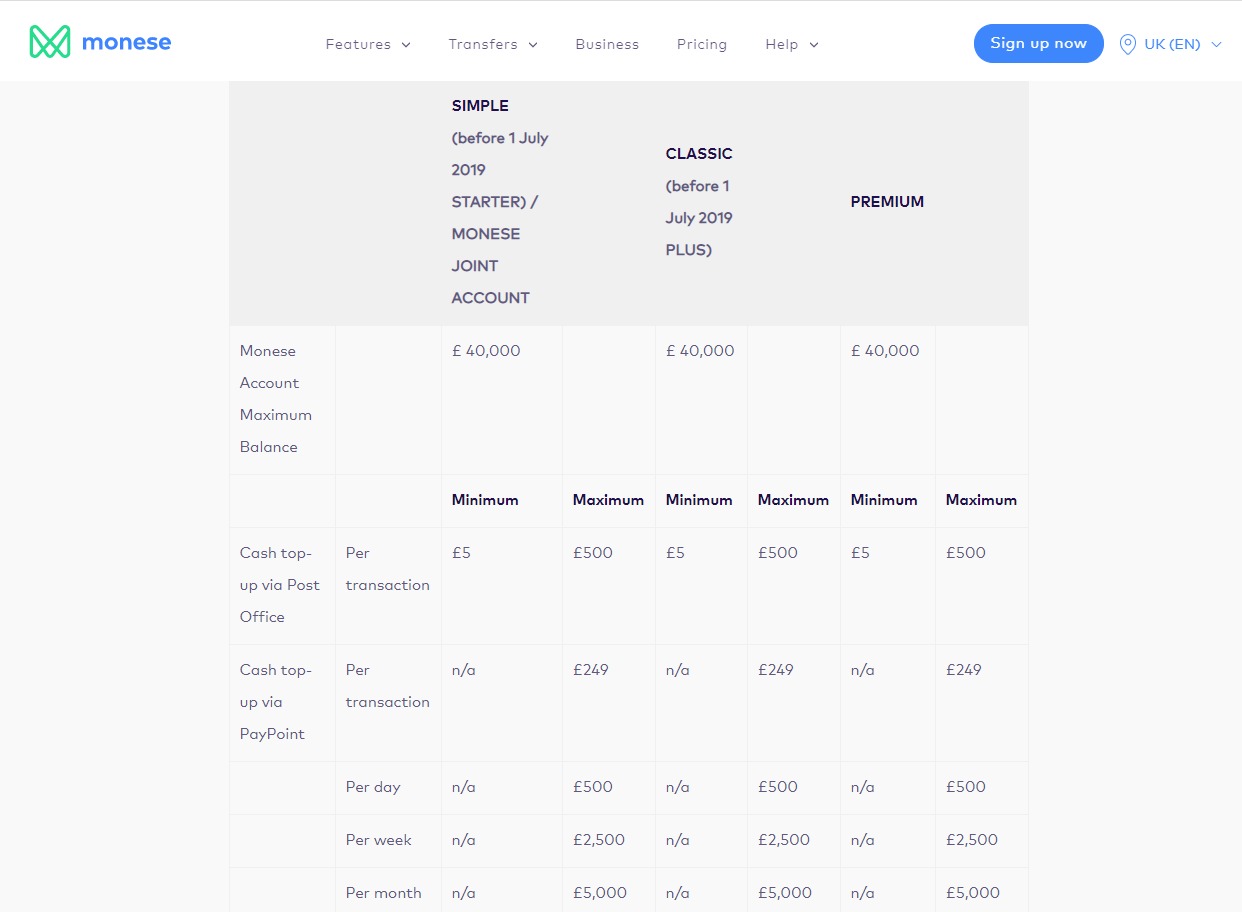
Task: Click the PREMIUM £249 PayPoint maximum
Action: point(964,670)
